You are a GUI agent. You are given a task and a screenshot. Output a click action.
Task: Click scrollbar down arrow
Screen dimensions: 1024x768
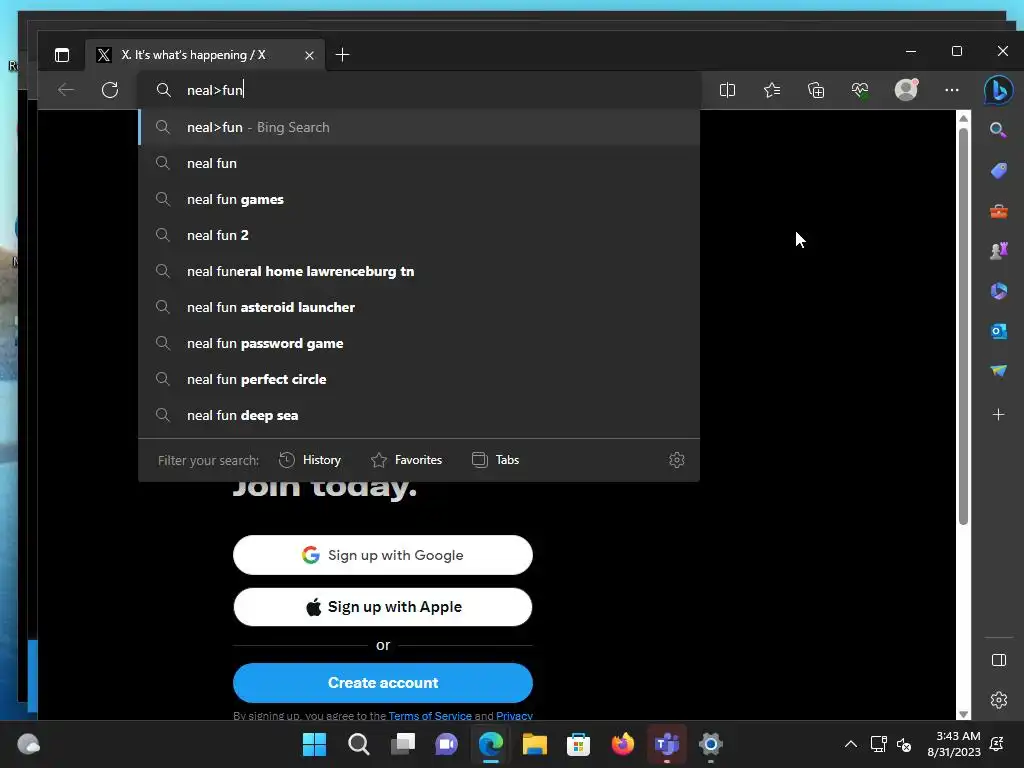[x=963, y=714]
